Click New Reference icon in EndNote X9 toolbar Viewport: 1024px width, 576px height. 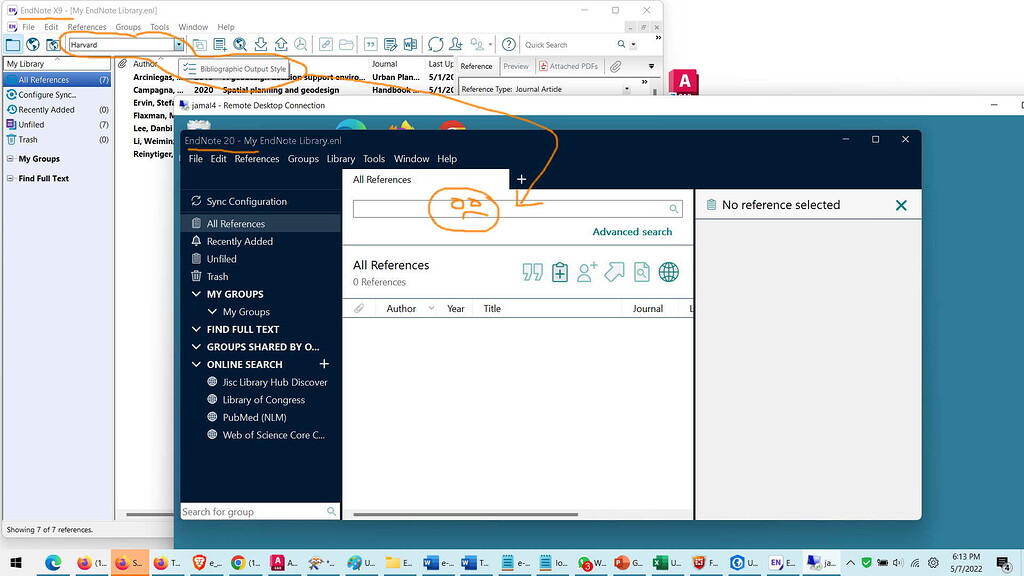click(x=220, y=44)
